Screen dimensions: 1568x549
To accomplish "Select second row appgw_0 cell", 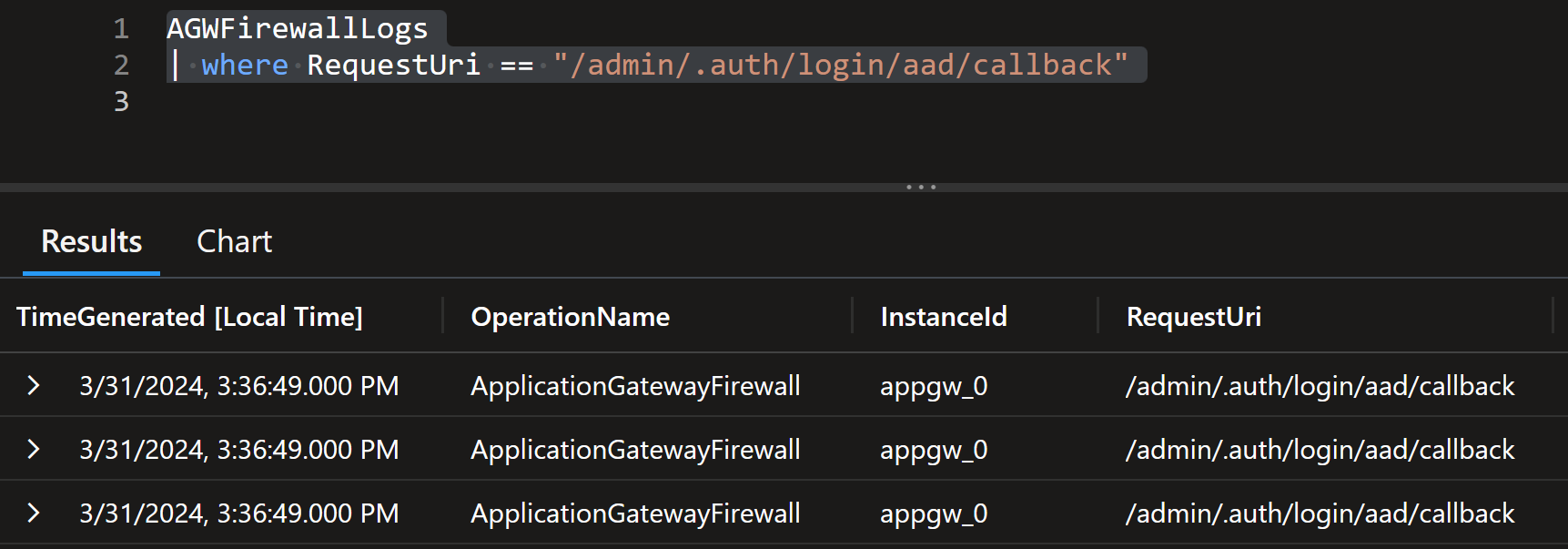I will point(934,449).
